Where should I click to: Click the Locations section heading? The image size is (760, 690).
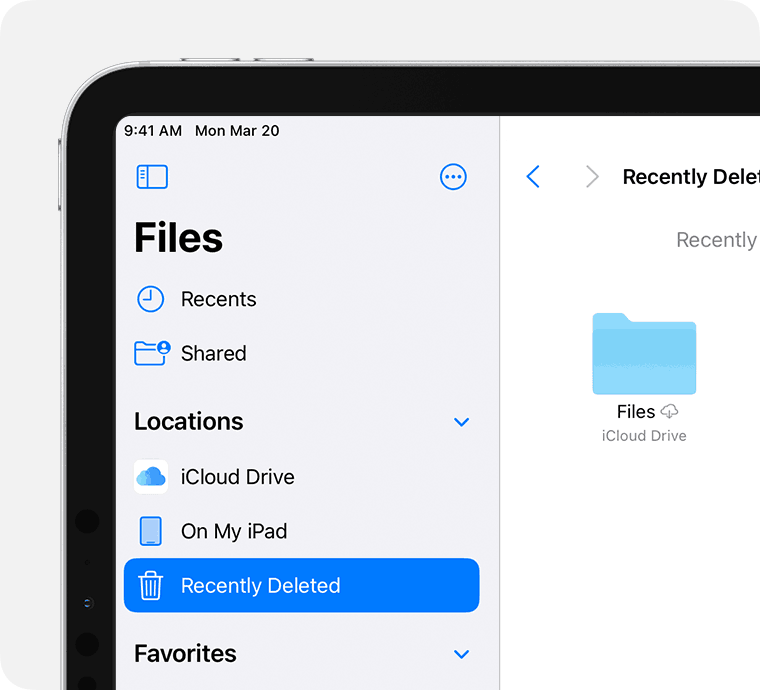click(x=189, y=421)
